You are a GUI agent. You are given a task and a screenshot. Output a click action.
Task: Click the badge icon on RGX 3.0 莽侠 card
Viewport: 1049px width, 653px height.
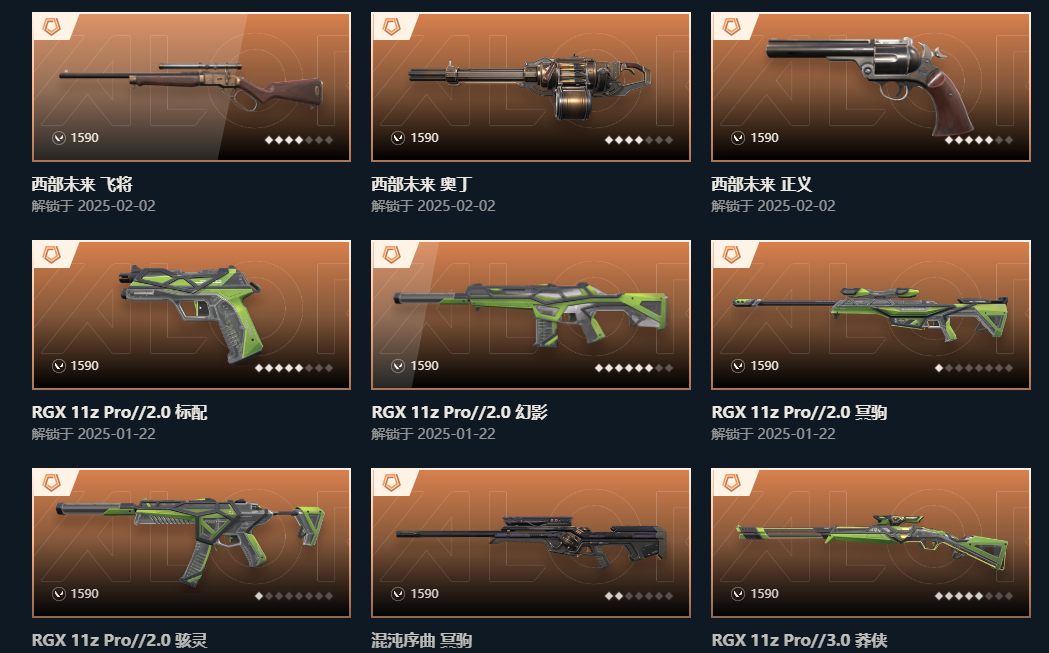pos(731,482)
